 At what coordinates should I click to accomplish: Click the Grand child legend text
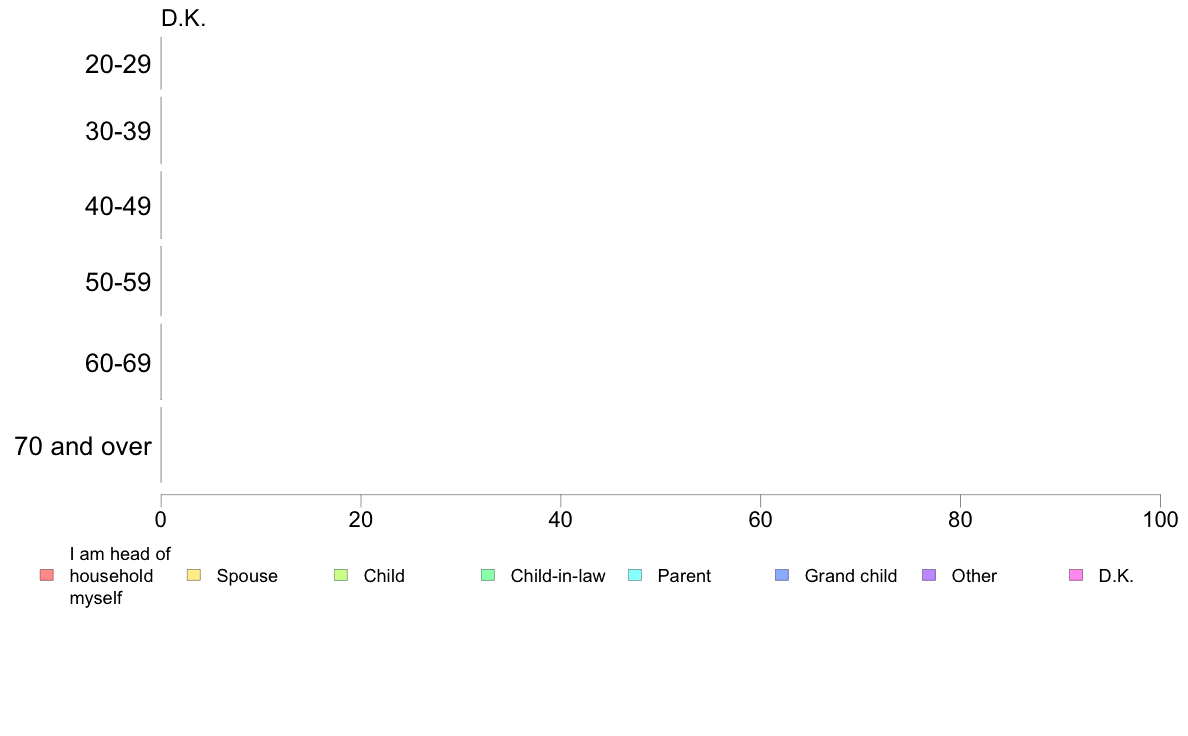[851, 576]
